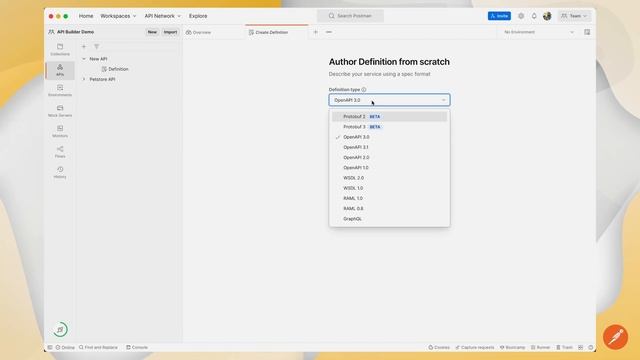640x360 pixels.
Task: Open the Runner
Action: [x=540, y=347]
